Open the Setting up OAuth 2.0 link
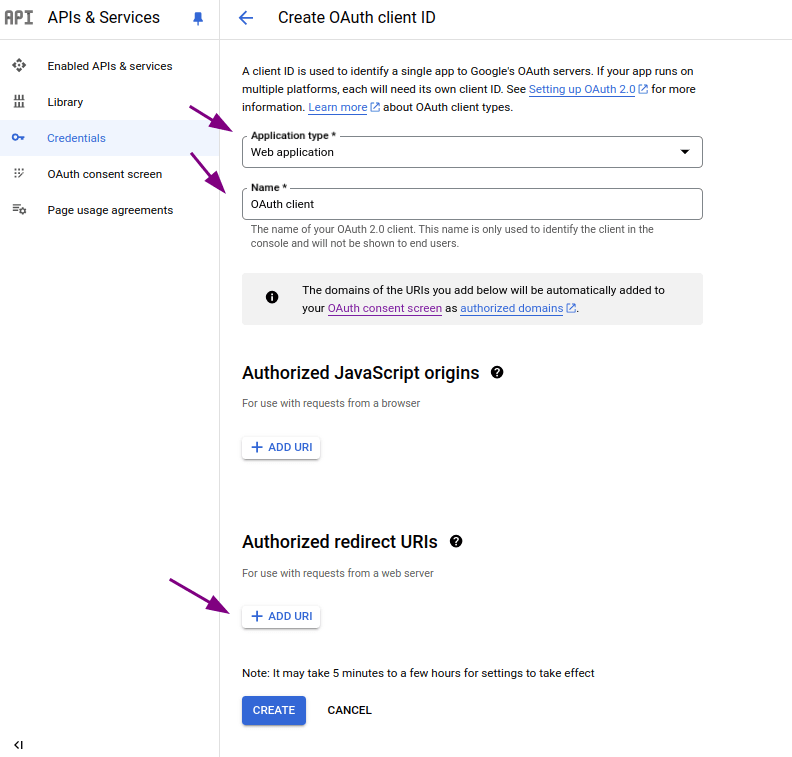This screenshot has height=757, width=792. click(581, 90)
